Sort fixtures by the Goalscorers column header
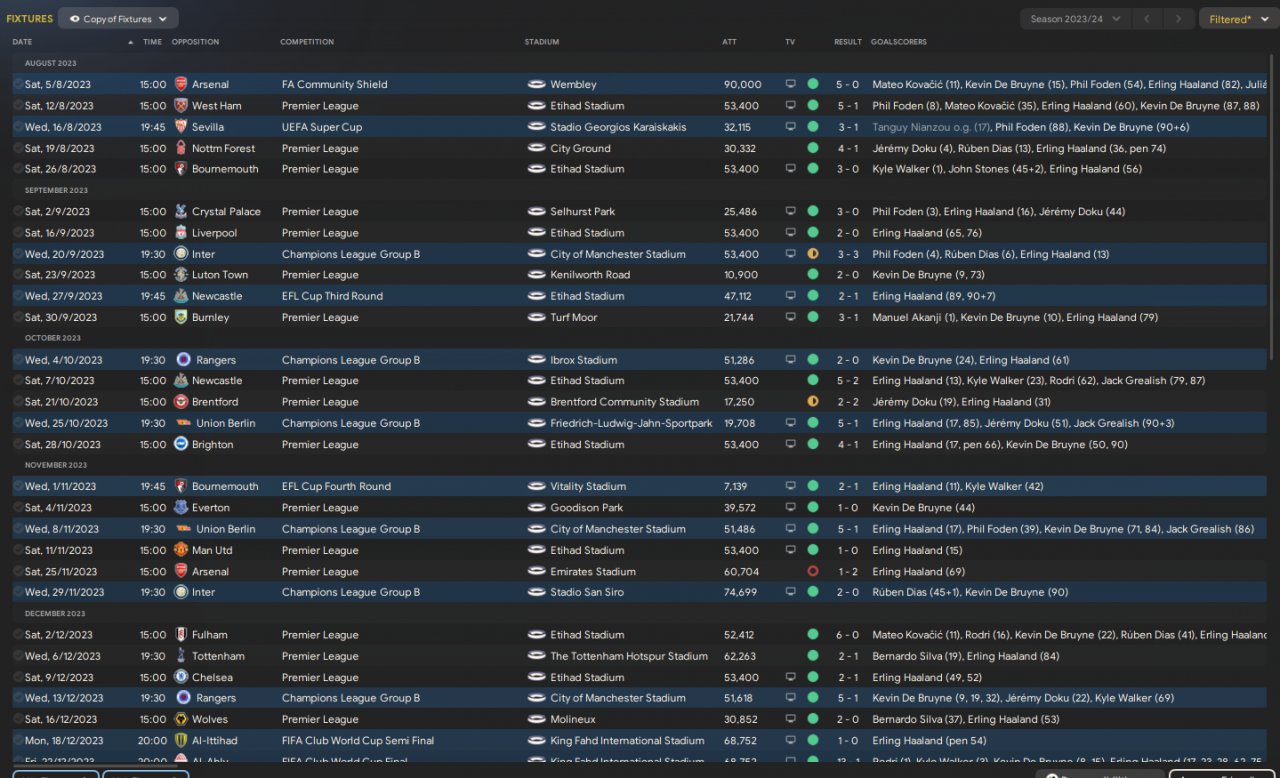 pyautogui.click(x=899, y=42)
